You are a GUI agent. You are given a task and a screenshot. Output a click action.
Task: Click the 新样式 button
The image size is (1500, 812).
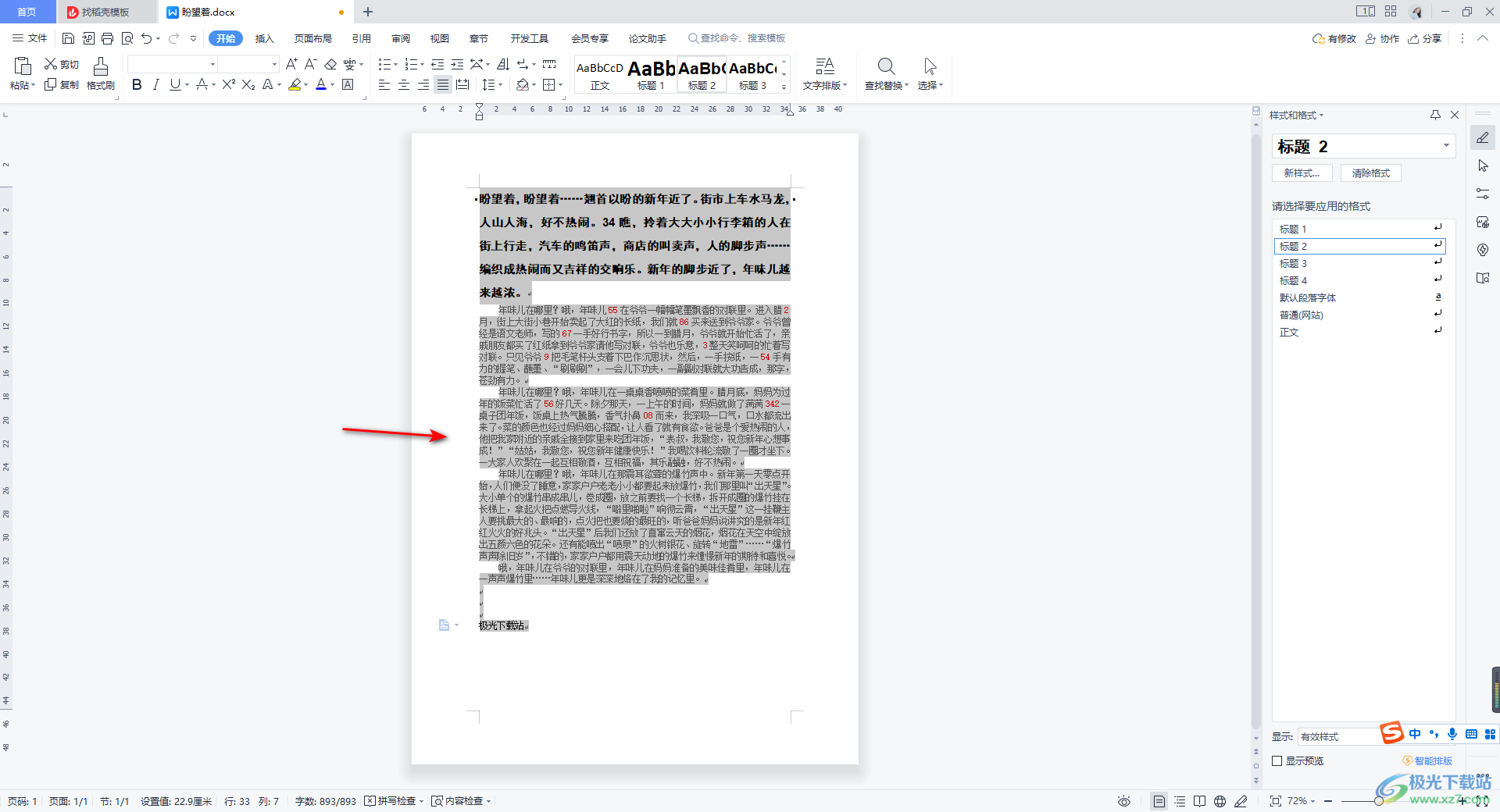tap(1302, 173)
